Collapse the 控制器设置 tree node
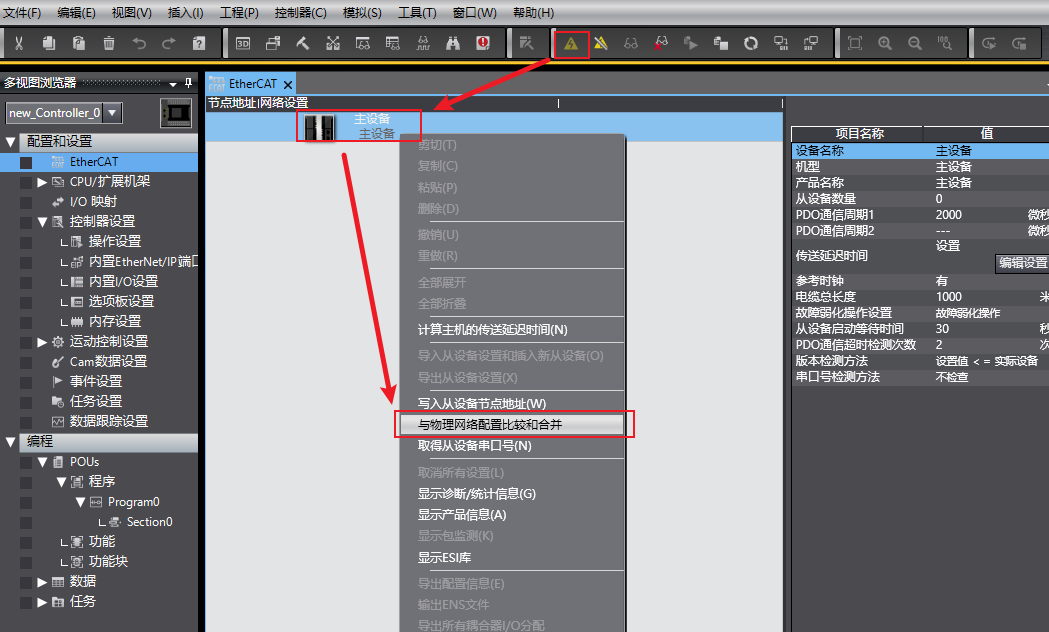The width and height of the screenshot is (1049, 632). [42, 222]
